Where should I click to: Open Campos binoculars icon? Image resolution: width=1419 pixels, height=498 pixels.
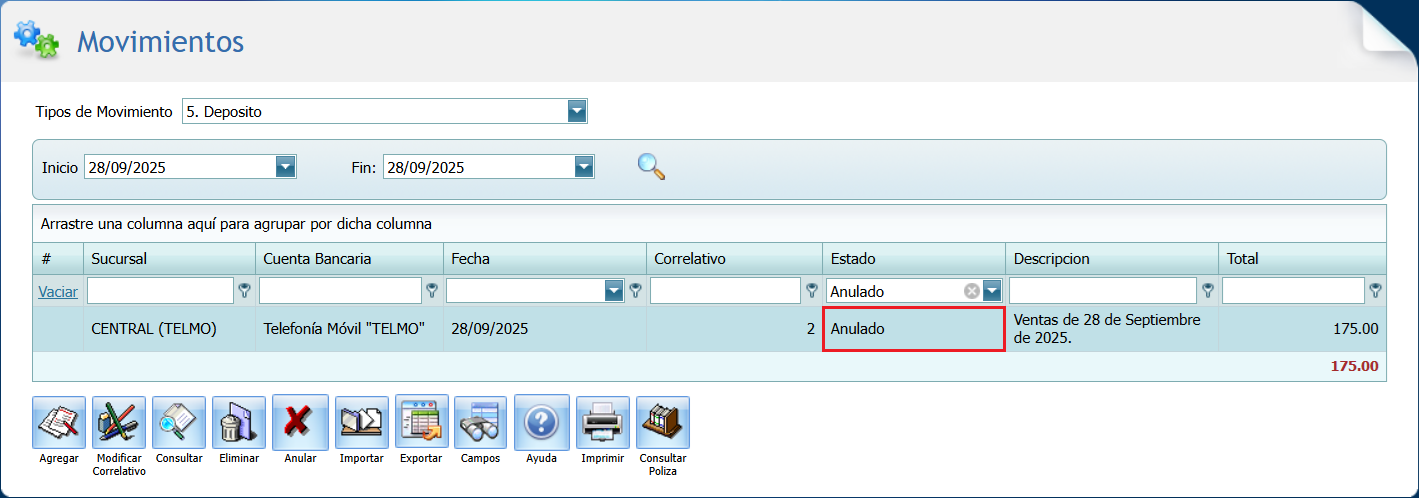coord(481,423)
